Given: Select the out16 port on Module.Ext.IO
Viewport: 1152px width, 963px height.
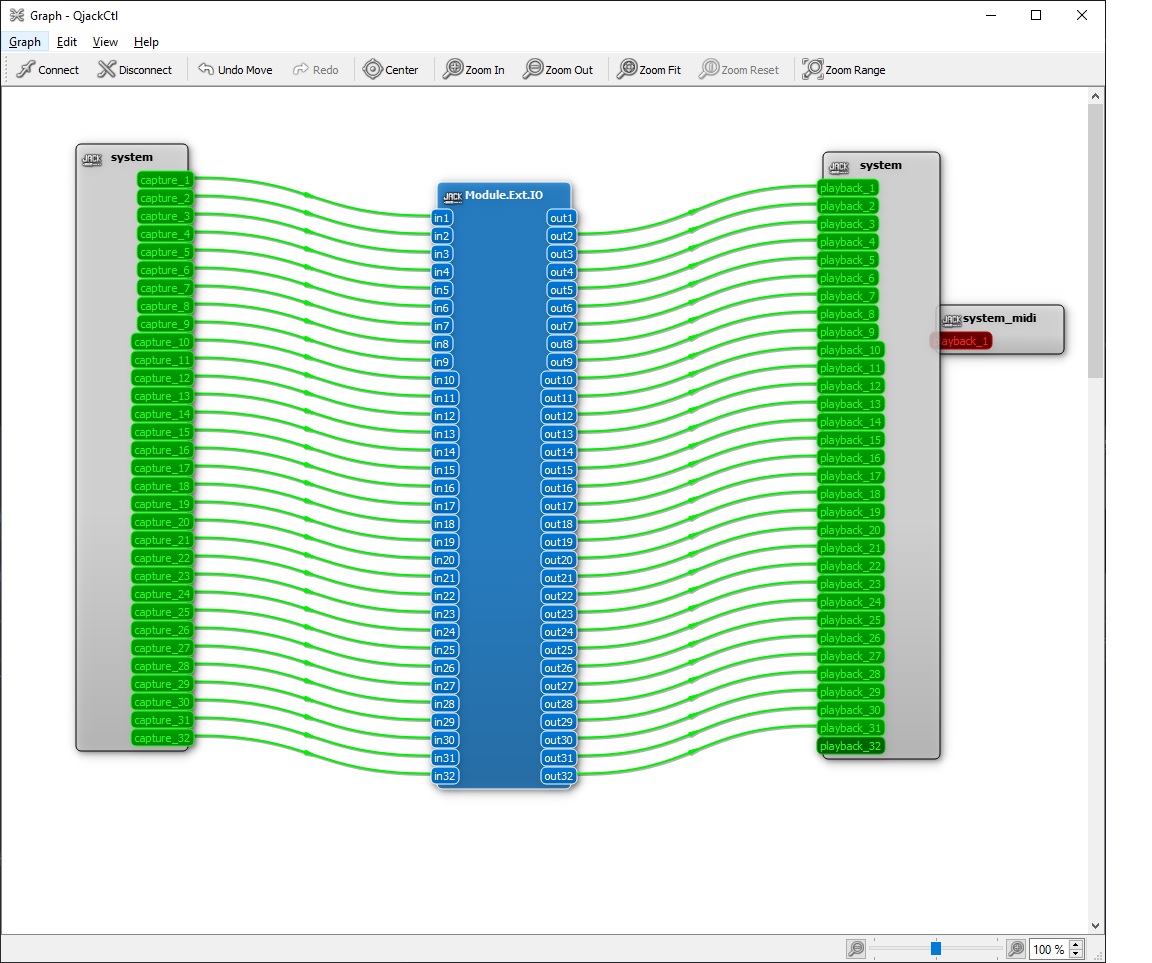Looking at the screenshot, I should pyautogui.click(x=558, y=488).
